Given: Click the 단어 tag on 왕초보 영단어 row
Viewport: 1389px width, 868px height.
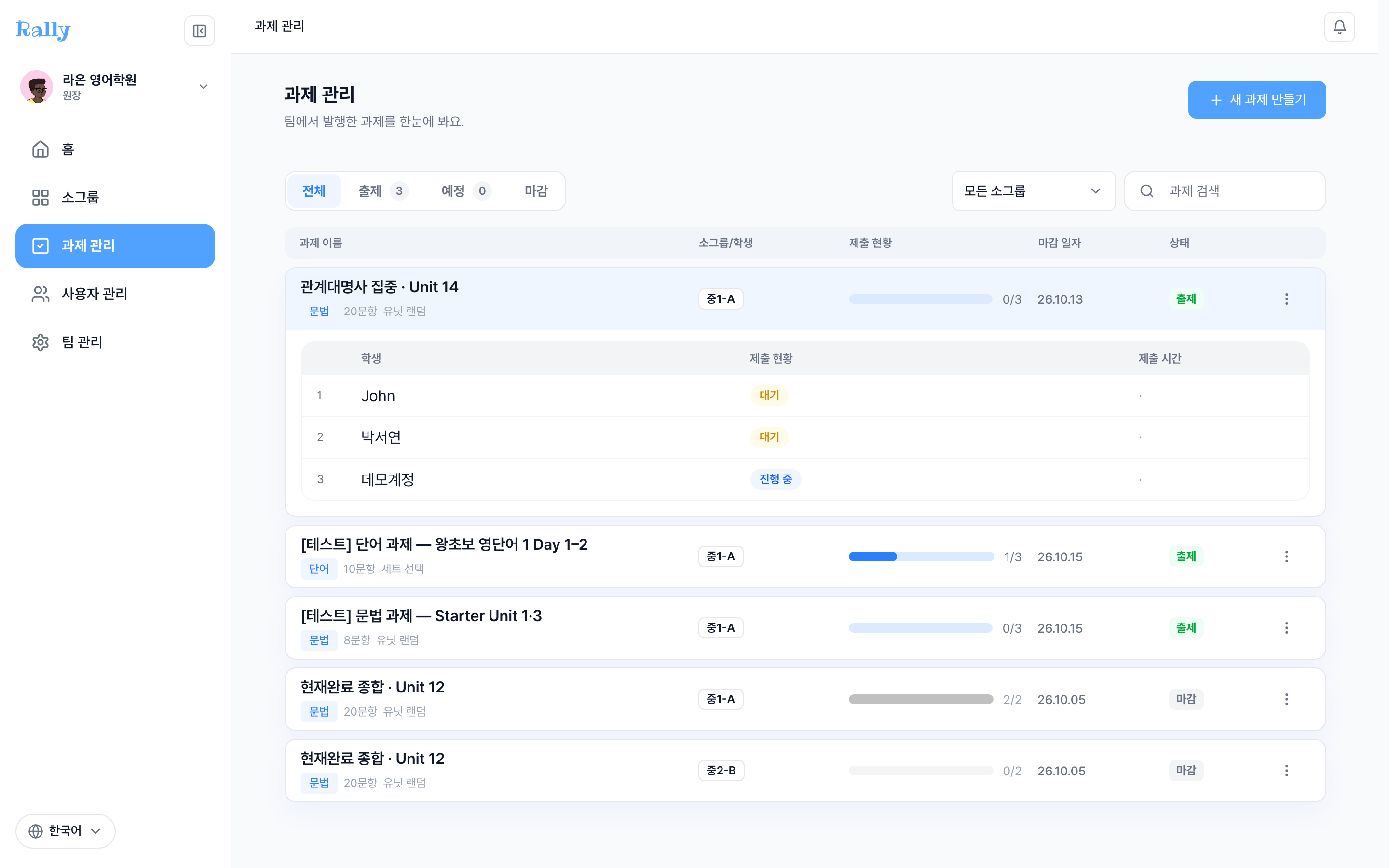Looking at the screenshot, I should [x=318, y=569].
